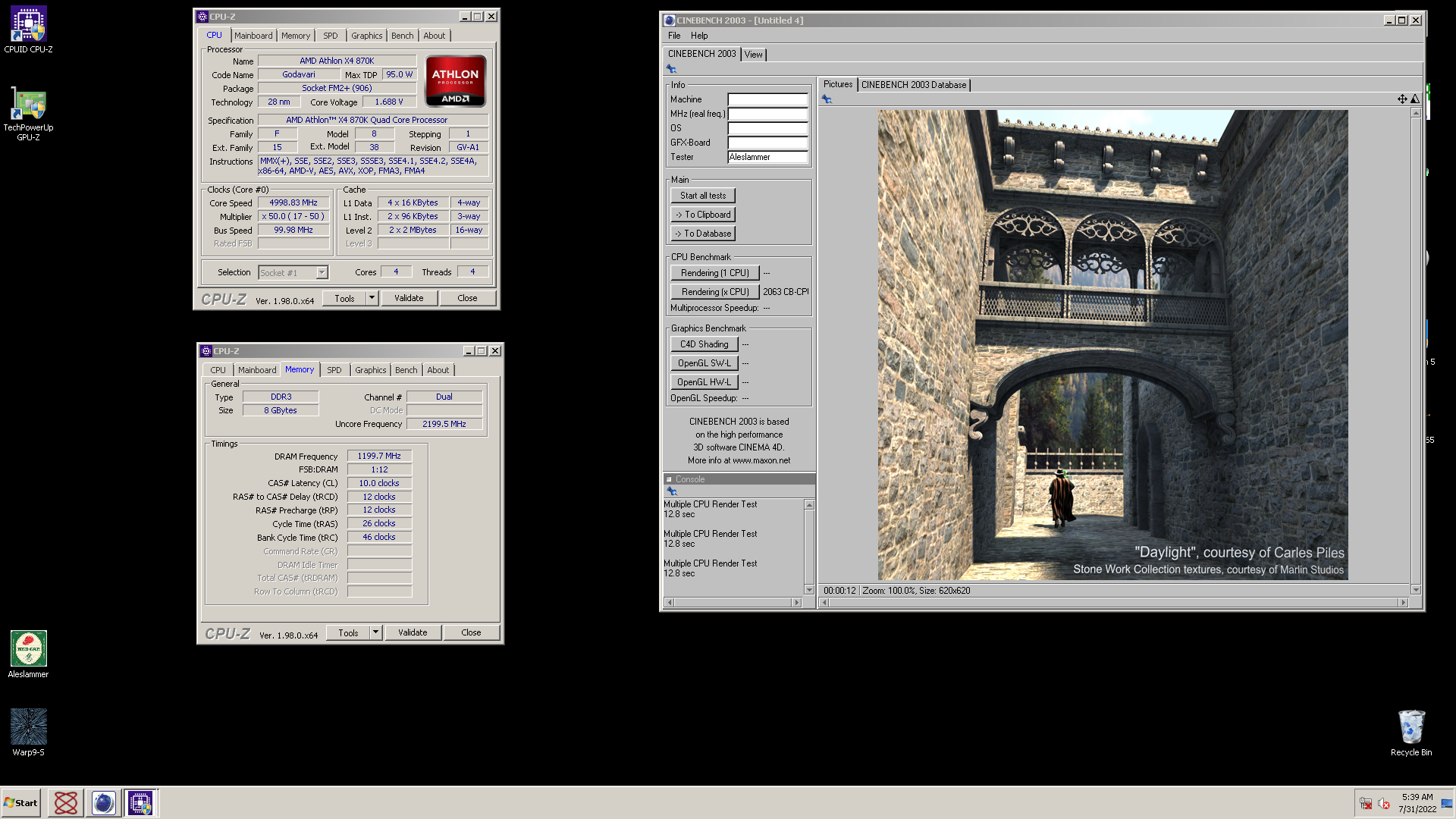The height and width of the screenshot is (819, 1456).
Task: Select the Pictures tab
Action: pos(838,84)
